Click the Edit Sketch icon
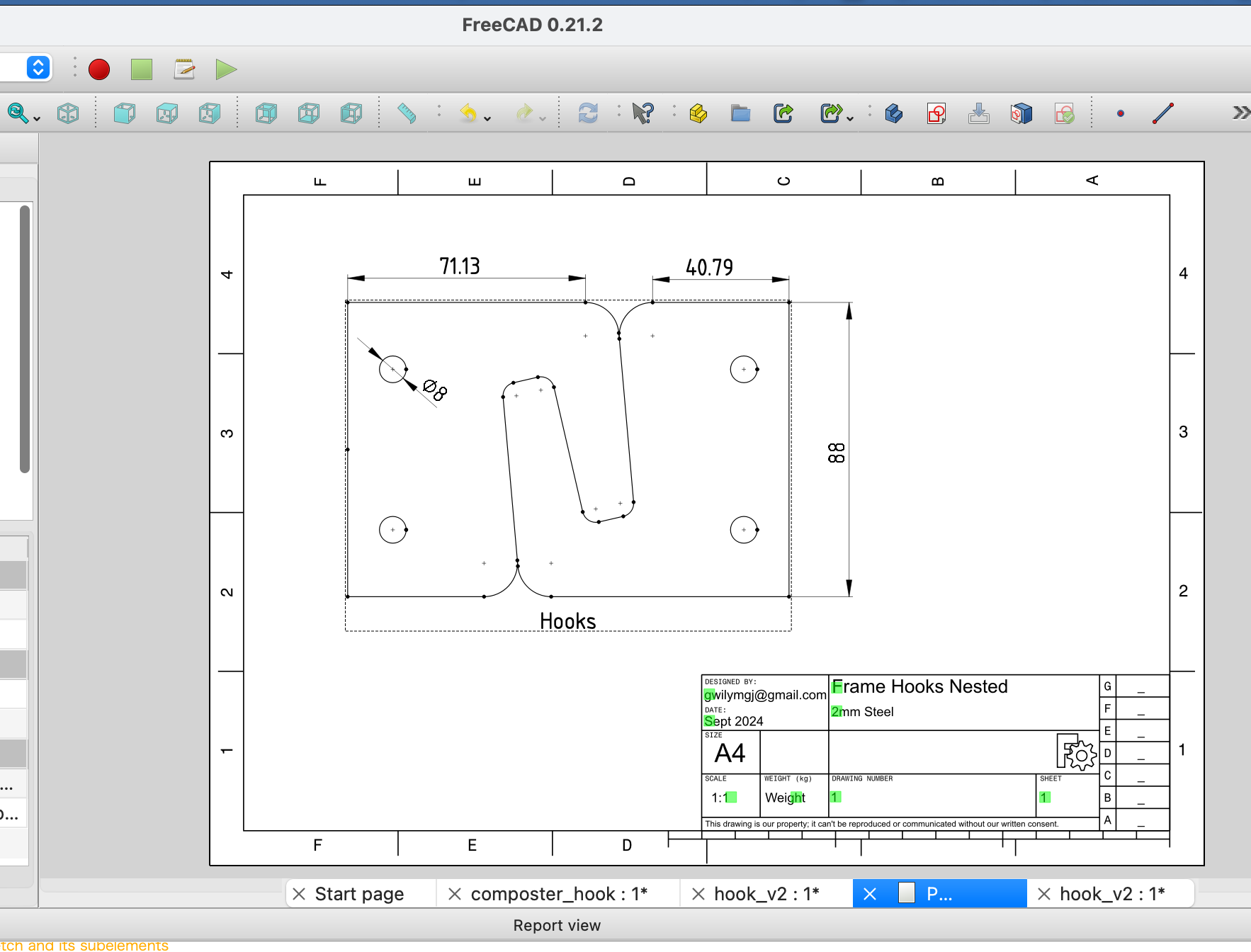 (979, 113)
